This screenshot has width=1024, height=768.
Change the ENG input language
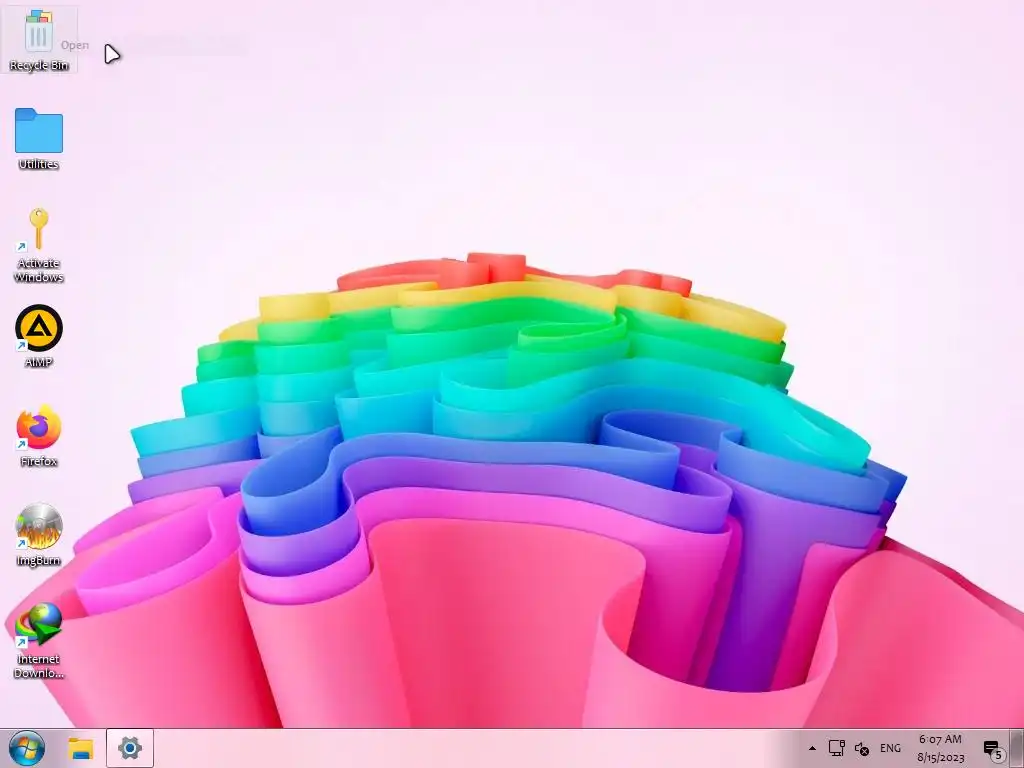click(890, 748)
